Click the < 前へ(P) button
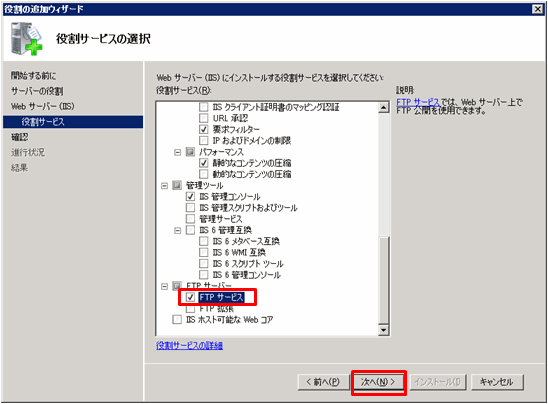Image resolution: width=548 pixels, height=404 pixels. 323,382
